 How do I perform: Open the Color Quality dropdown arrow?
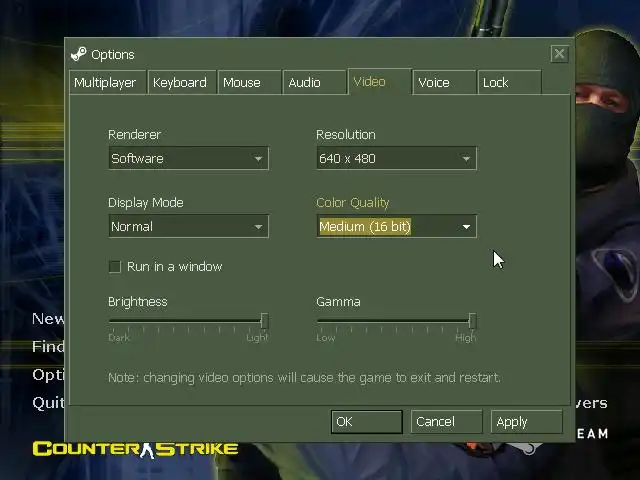click(x=466, y=227)
